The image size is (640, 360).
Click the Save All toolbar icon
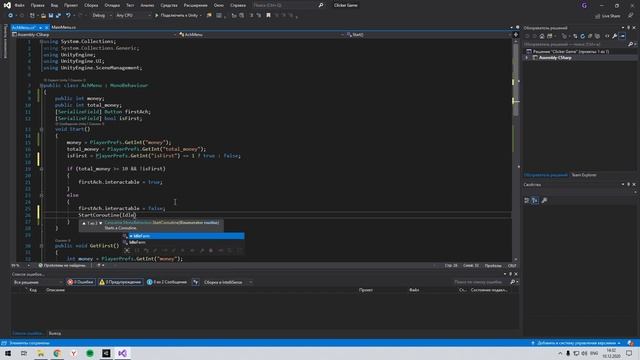(58, 16)
